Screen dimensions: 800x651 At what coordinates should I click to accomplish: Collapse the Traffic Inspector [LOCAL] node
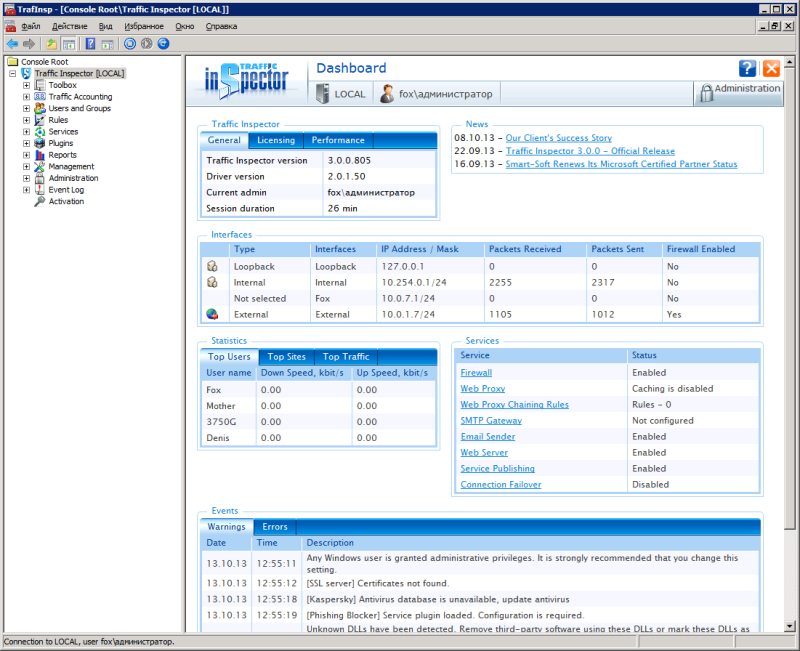13,73
